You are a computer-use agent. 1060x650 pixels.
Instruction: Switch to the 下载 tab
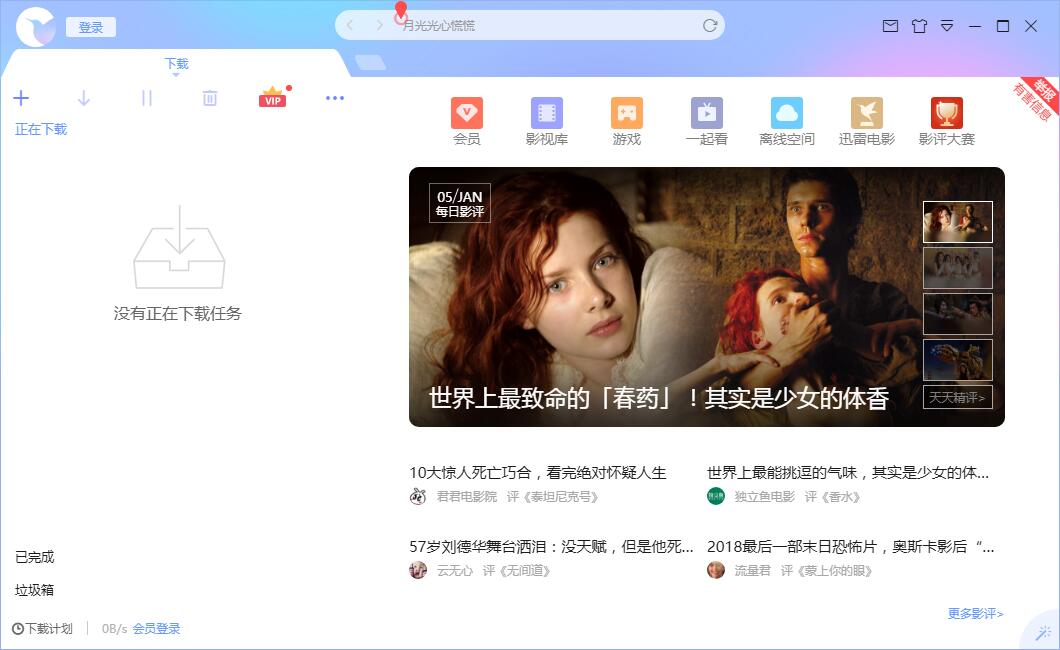click(176, 64)
